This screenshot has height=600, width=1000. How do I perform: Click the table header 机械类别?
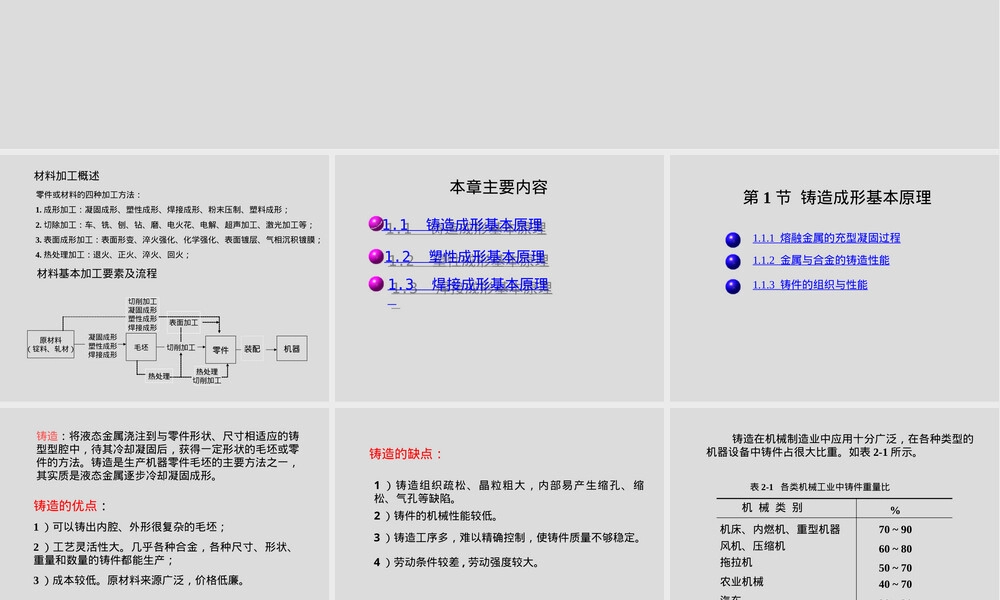[772, 508]
